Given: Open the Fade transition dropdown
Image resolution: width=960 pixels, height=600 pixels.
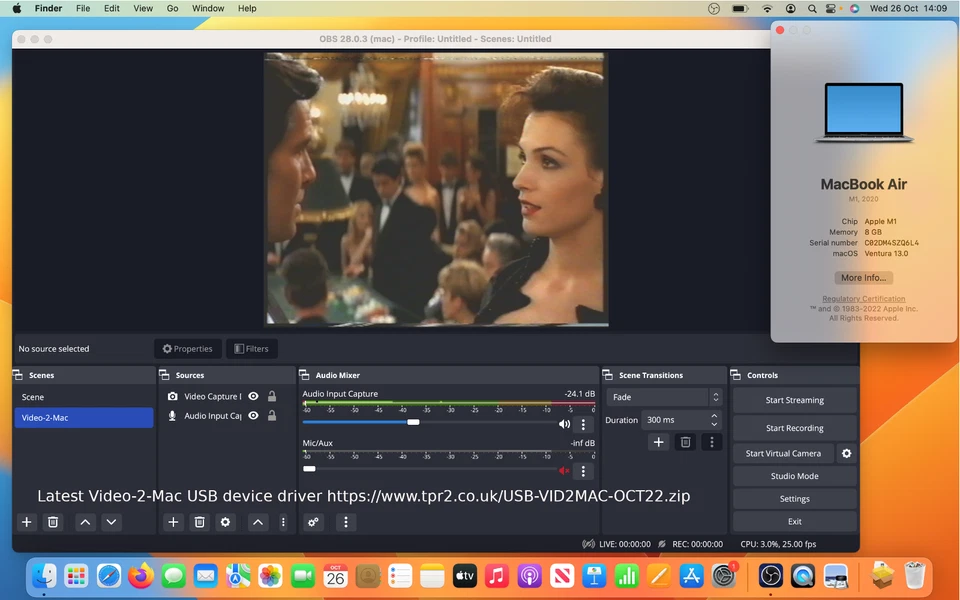Looking at the screenshot, I should tap(658, 397).
